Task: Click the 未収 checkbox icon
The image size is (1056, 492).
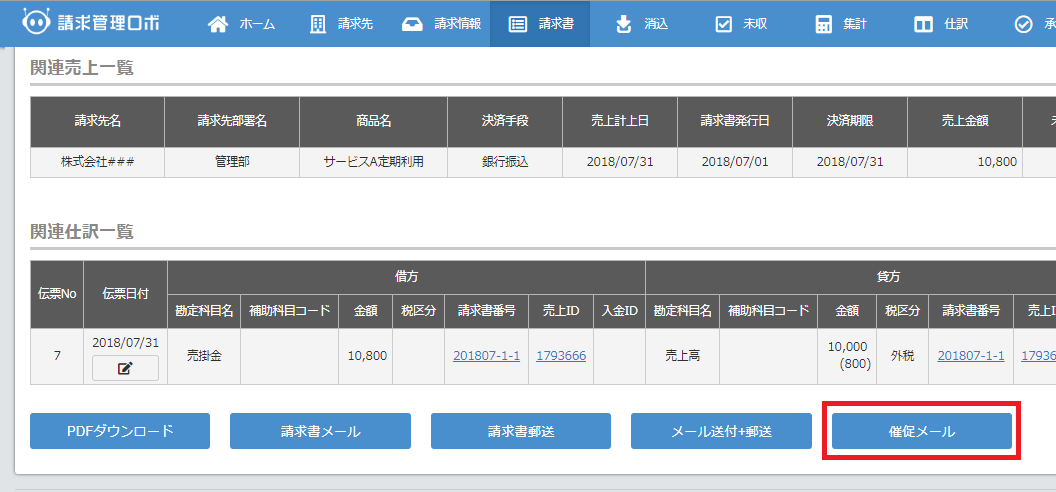Action: tap(724, 24)
